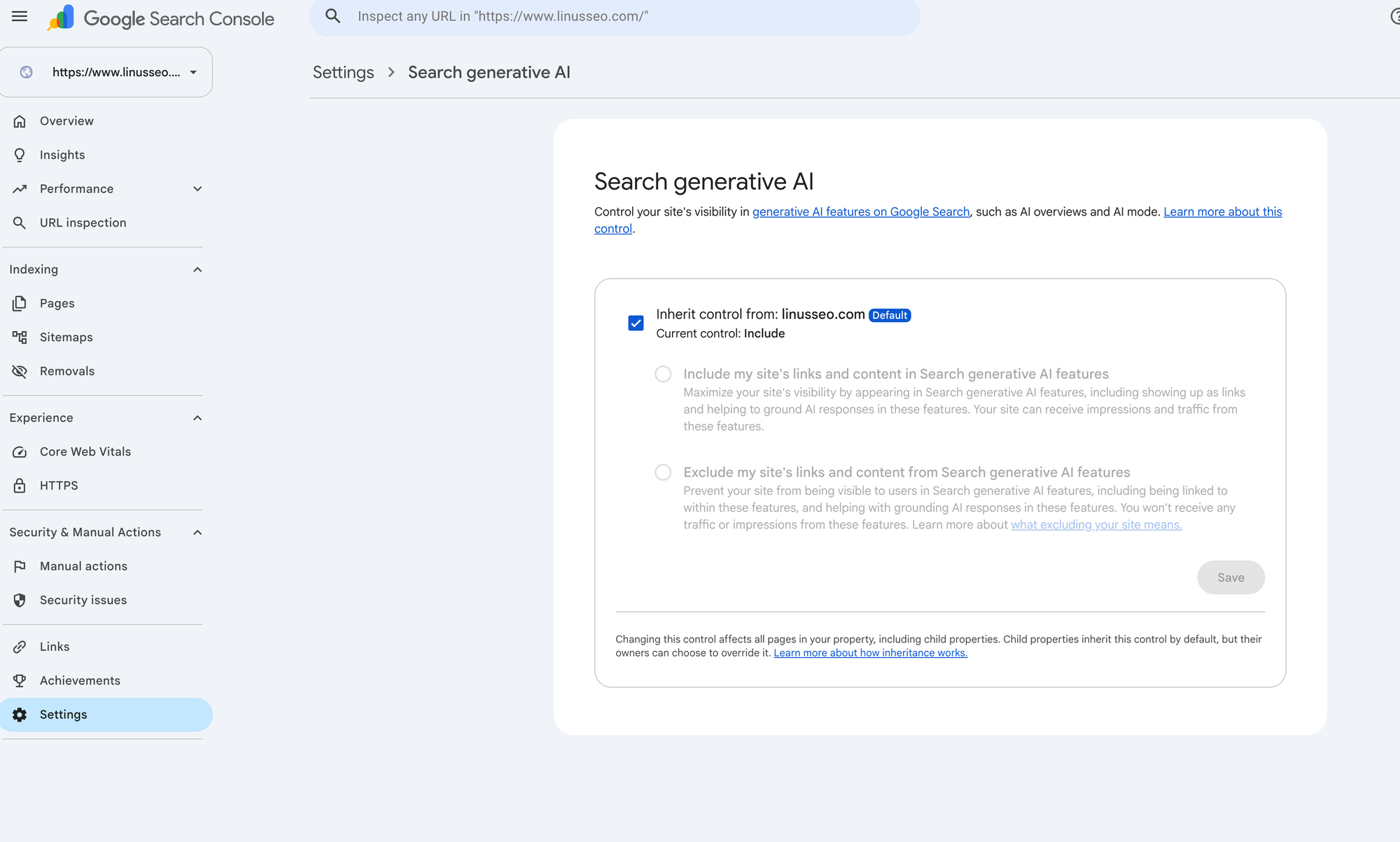1400x842 pixels.
Task: Click the Security issues shield icon
Action: tap(20, 600)
